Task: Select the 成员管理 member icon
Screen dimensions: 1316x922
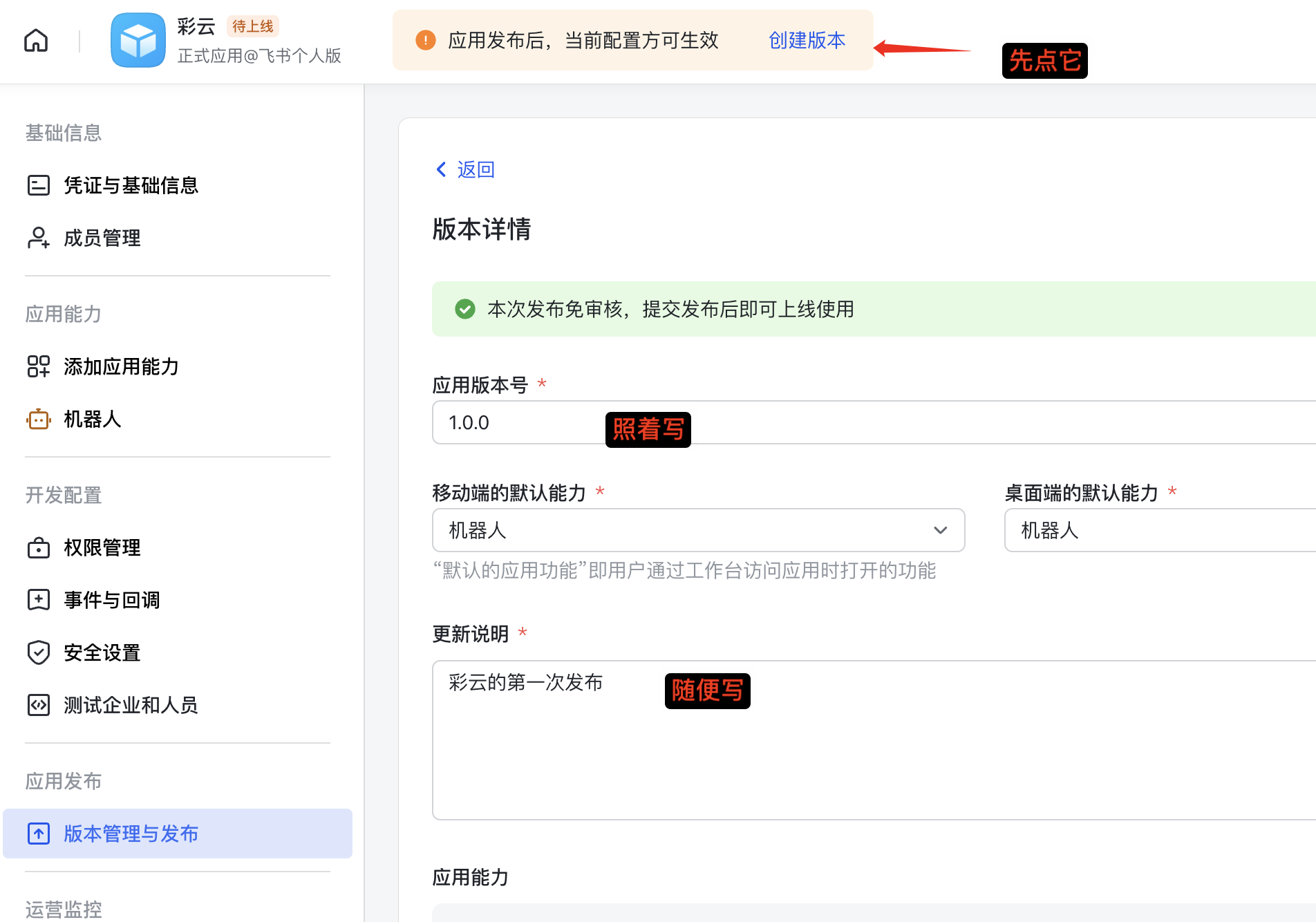Action: [x=39, y=238]
